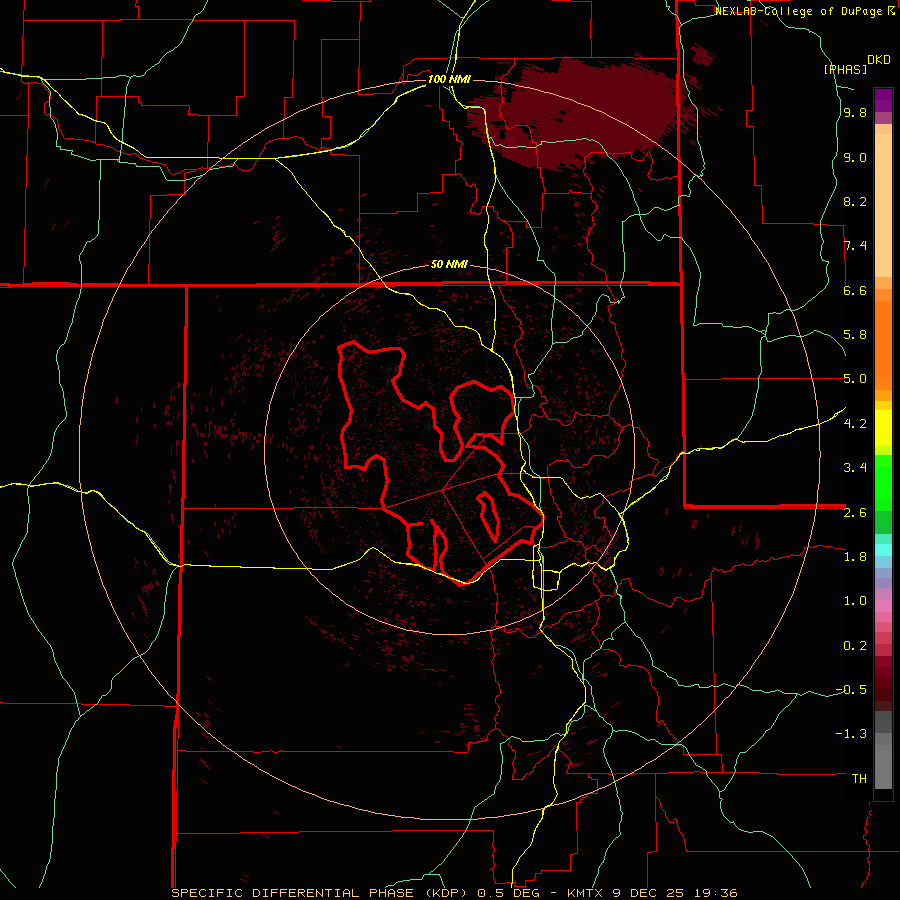Click the 5.0 scale value
This screenshot has height=900, width=900.
click(855, 379)
